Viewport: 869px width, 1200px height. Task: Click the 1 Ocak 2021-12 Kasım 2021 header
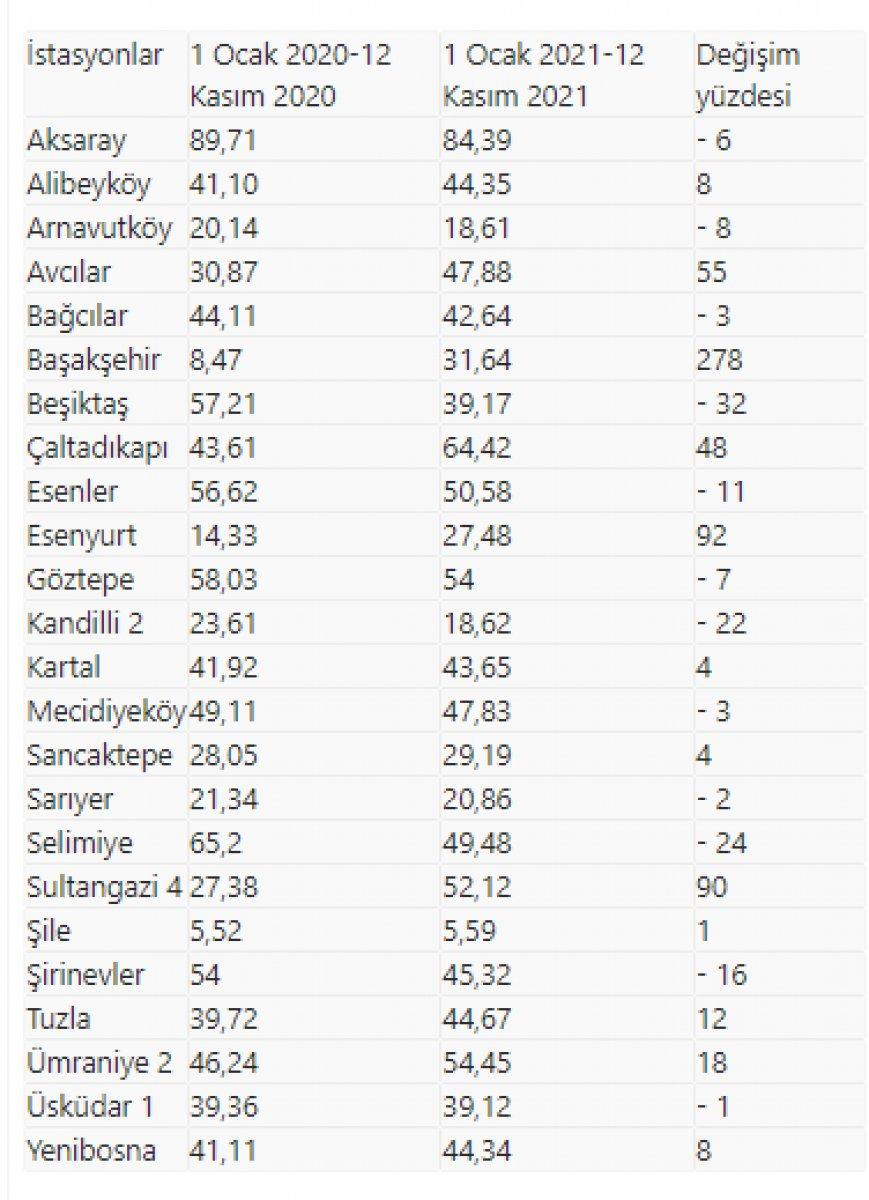tap(544, 76)
